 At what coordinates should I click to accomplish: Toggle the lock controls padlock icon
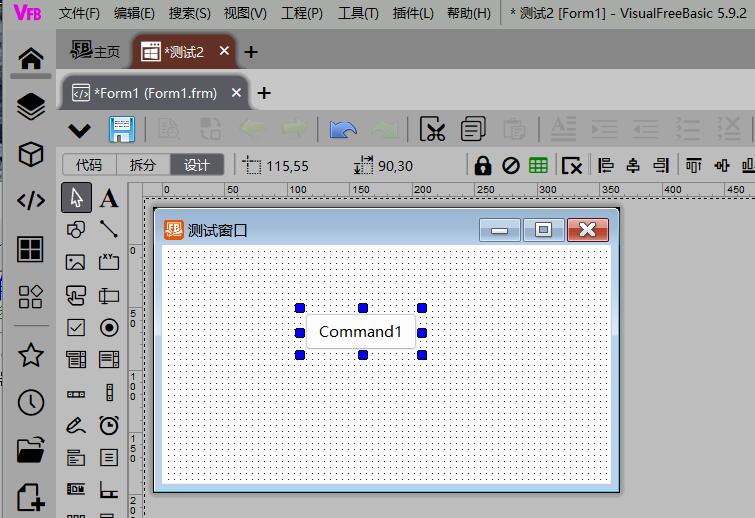(x=483, y=165)
